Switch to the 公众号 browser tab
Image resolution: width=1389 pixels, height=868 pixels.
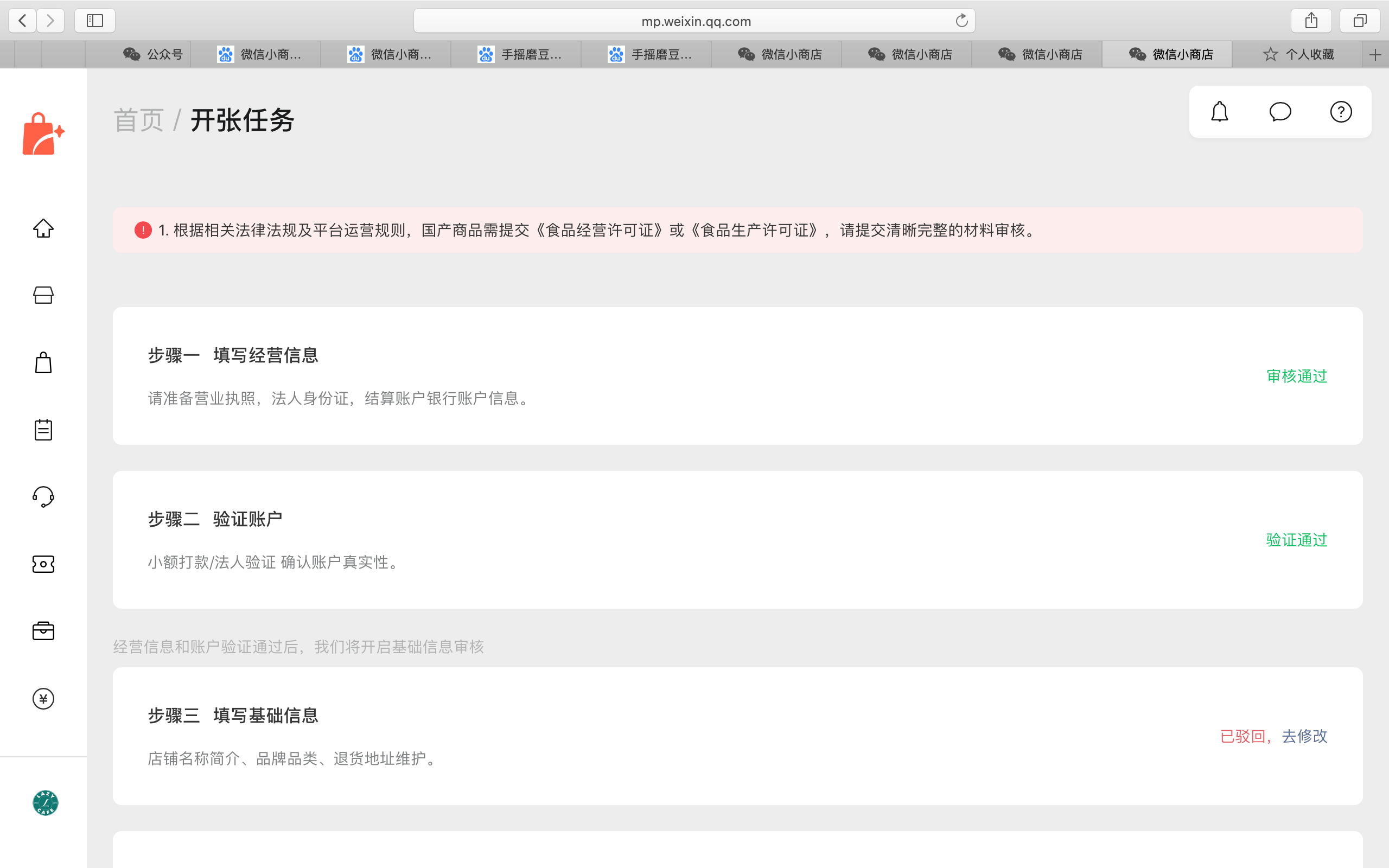(x=152, y=55)
